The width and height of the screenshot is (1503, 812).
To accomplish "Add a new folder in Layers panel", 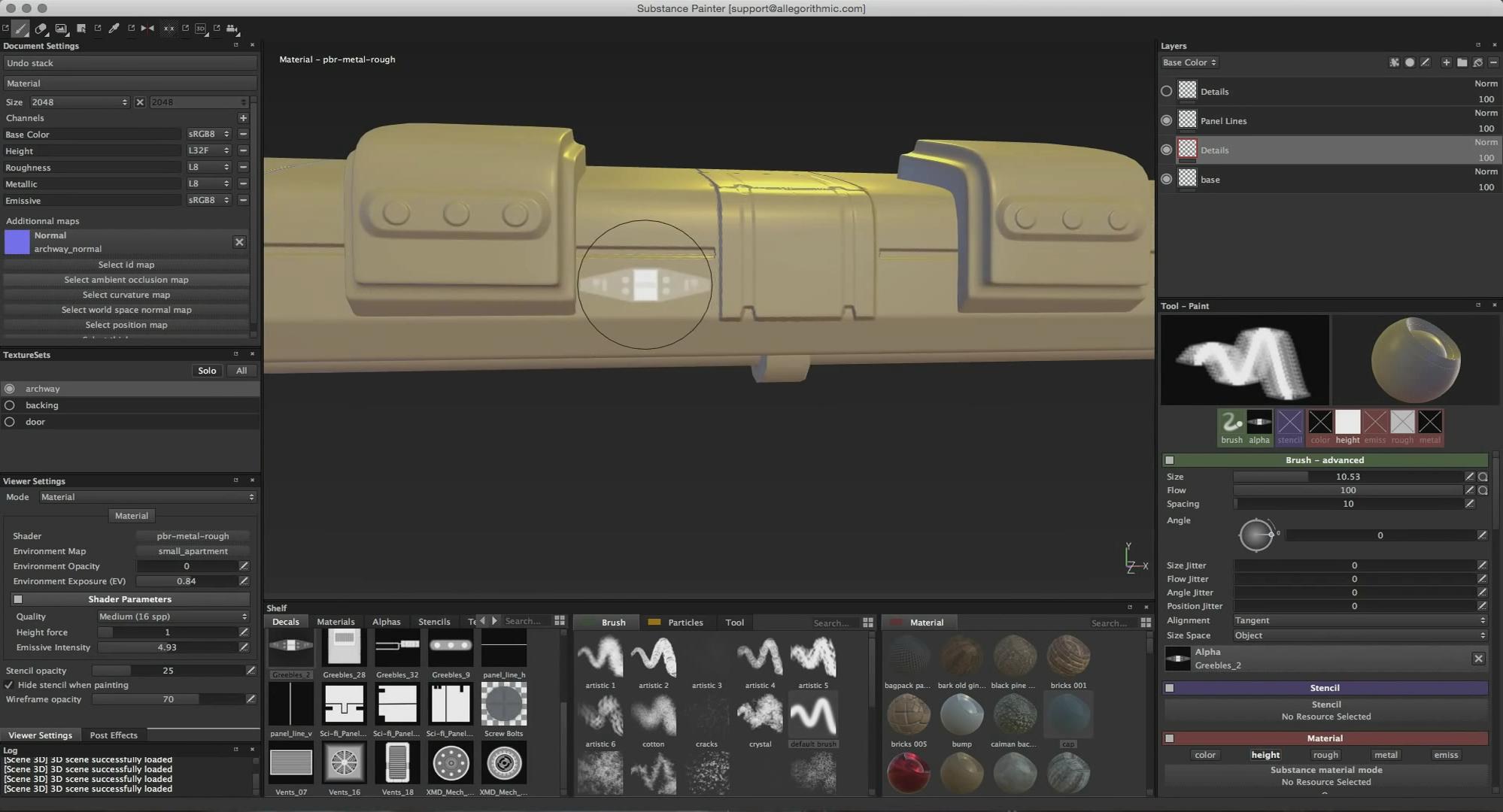I will [1462, 62].
